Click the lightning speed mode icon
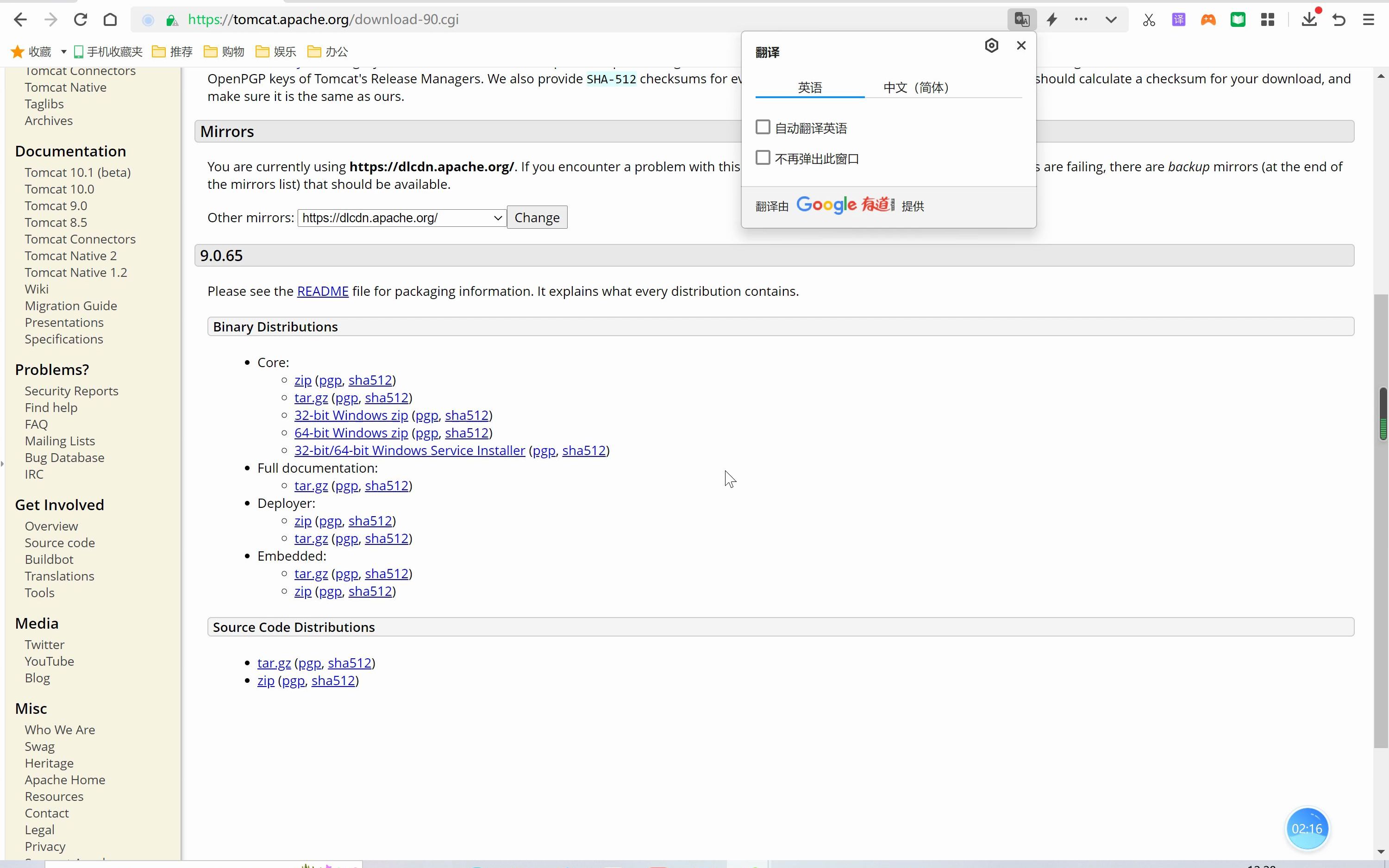The width and height of the screenshot is (1389, 868). pos(1051,19)
